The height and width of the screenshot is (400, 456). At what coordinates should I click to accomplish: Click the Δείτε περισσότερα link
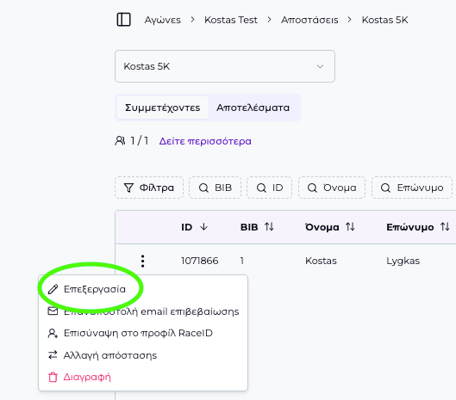(205, 141)
